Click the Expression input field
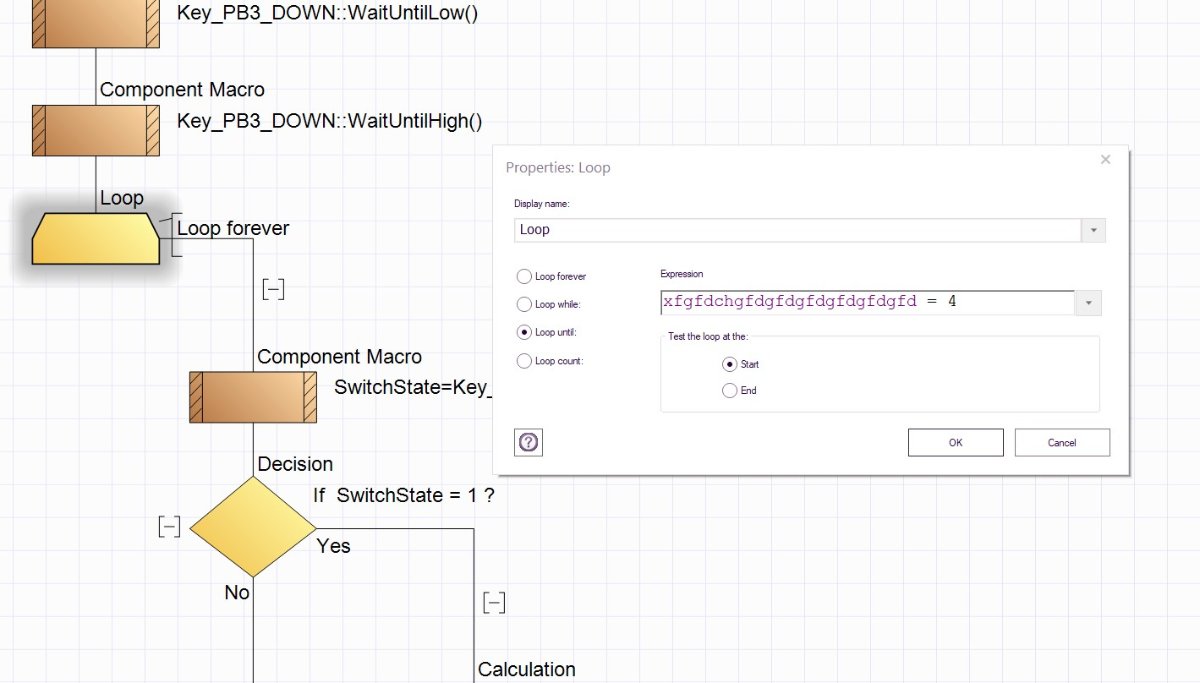This screenshot has height=683, width=1200. point(867,302)
